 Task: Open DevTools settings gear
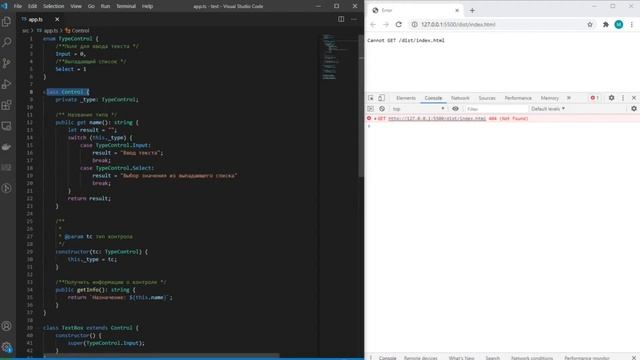pyautogui.click(x=611, y=98)
